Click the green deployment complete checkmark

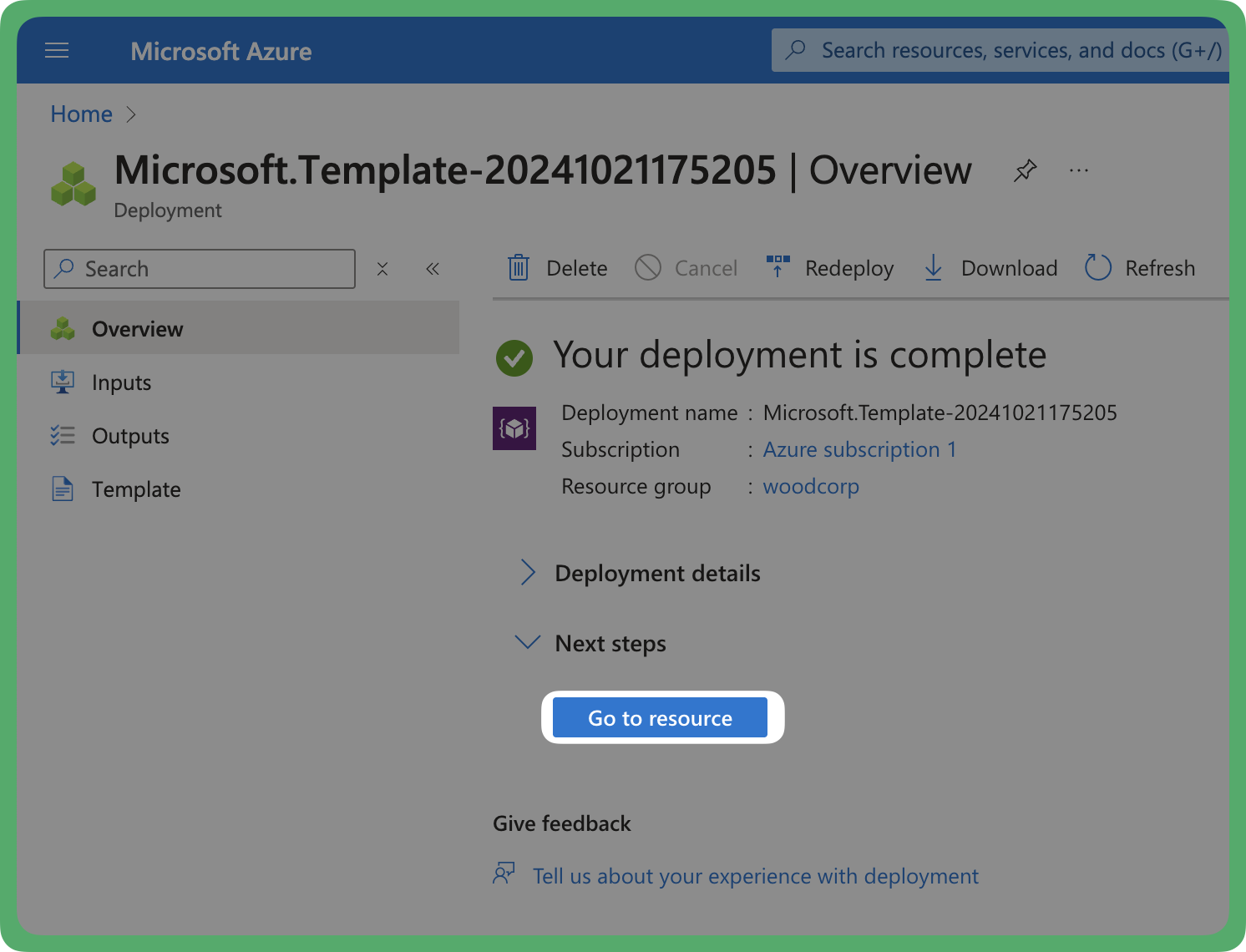(x=514, y=358)
